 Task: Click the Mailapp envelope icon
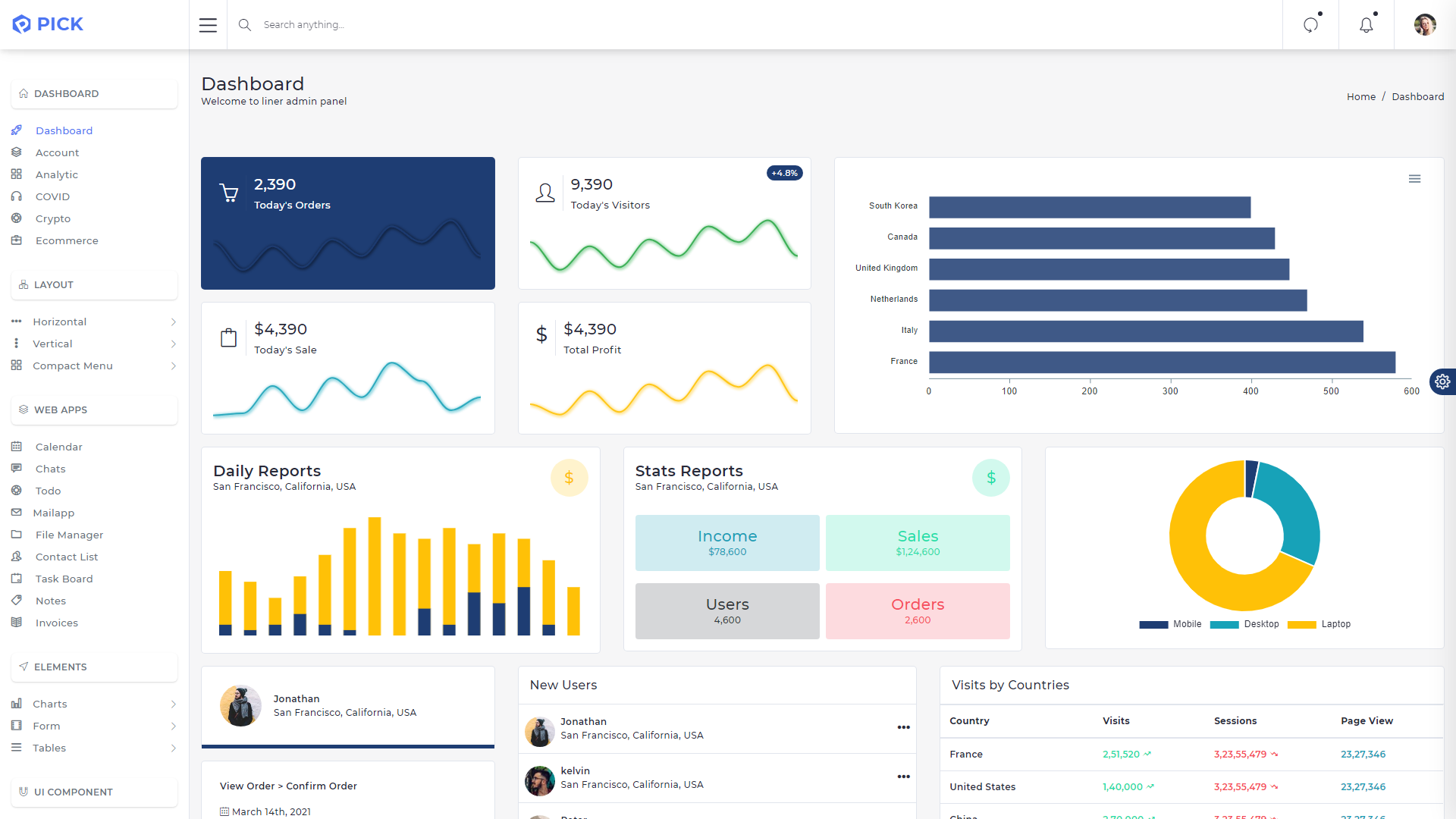tap(16, 513)
